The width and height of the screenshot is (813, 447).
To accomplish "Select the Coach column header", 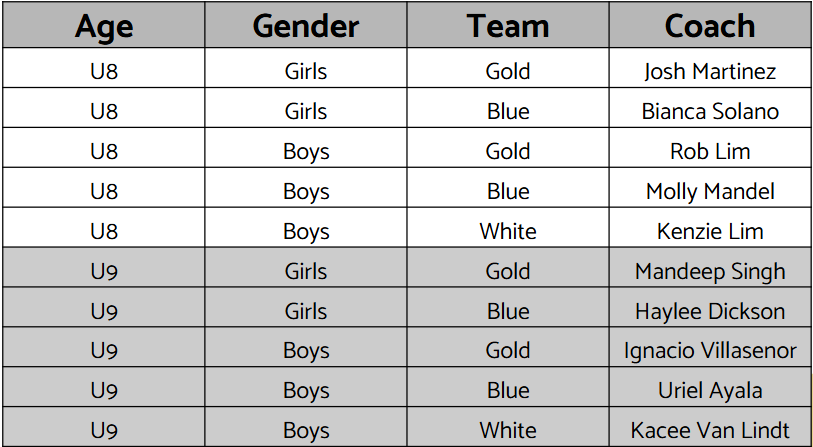I will pyautogui.click(x=710, y=25).
